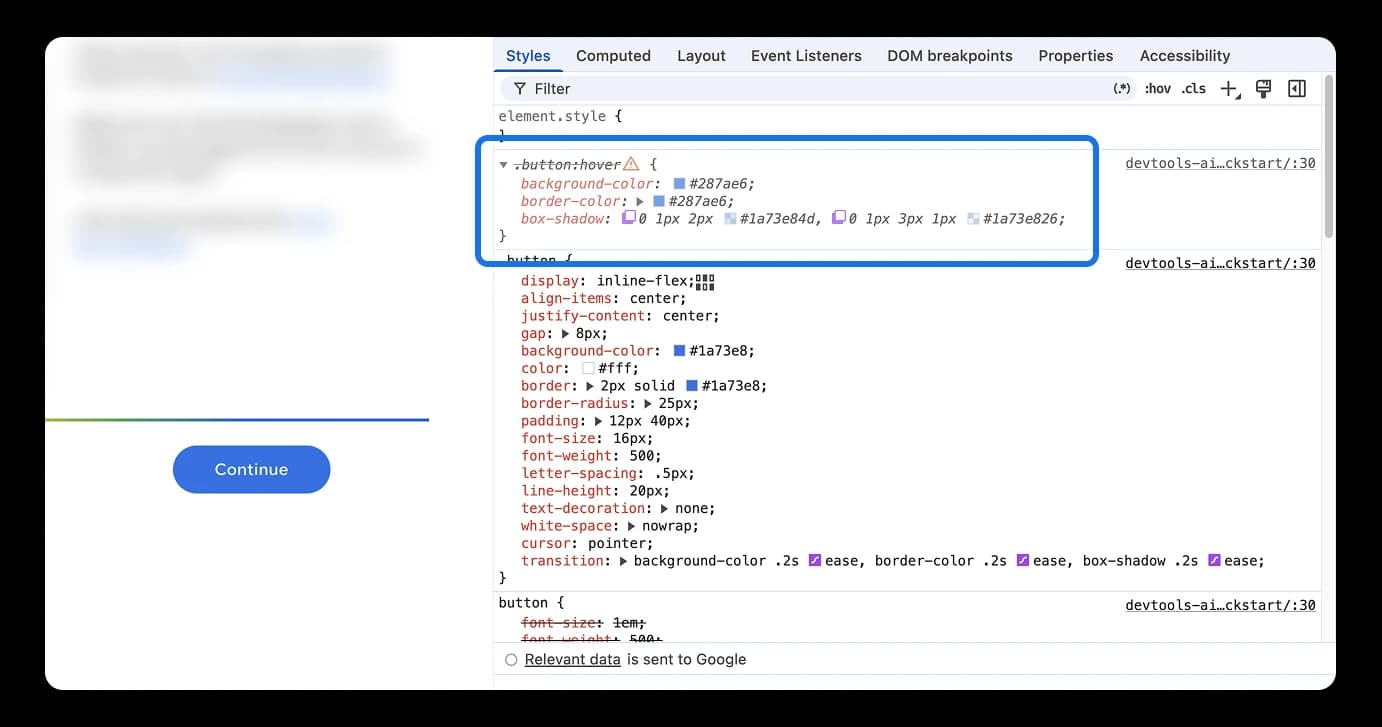Image resolution: width=1382 pixels, height=727 pixels.
Task: Show the computed styles sidebar pane icon
Action: coord(1297,89)
